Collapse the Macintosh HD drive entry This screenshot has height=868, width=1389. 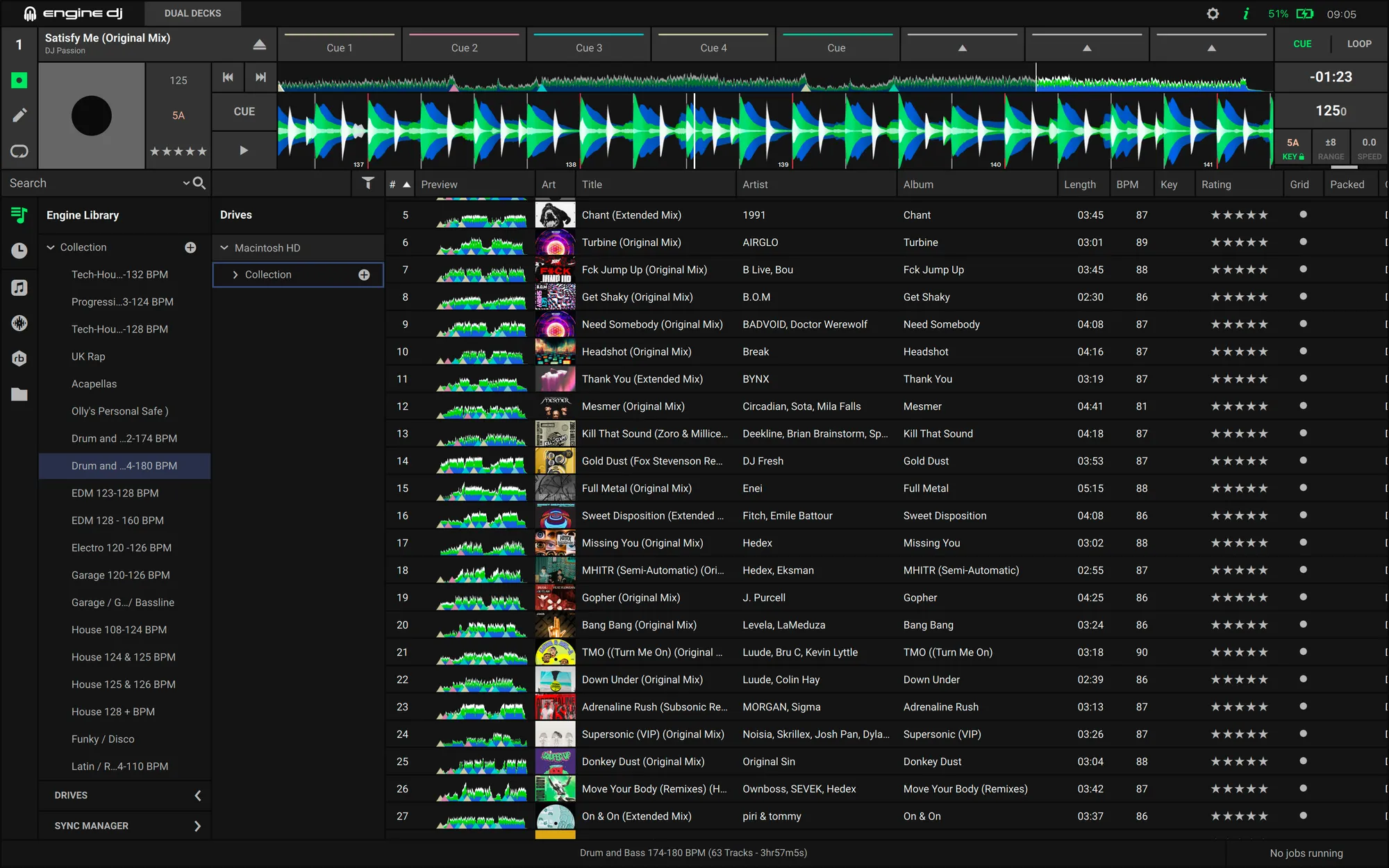[x=225, y=247]
